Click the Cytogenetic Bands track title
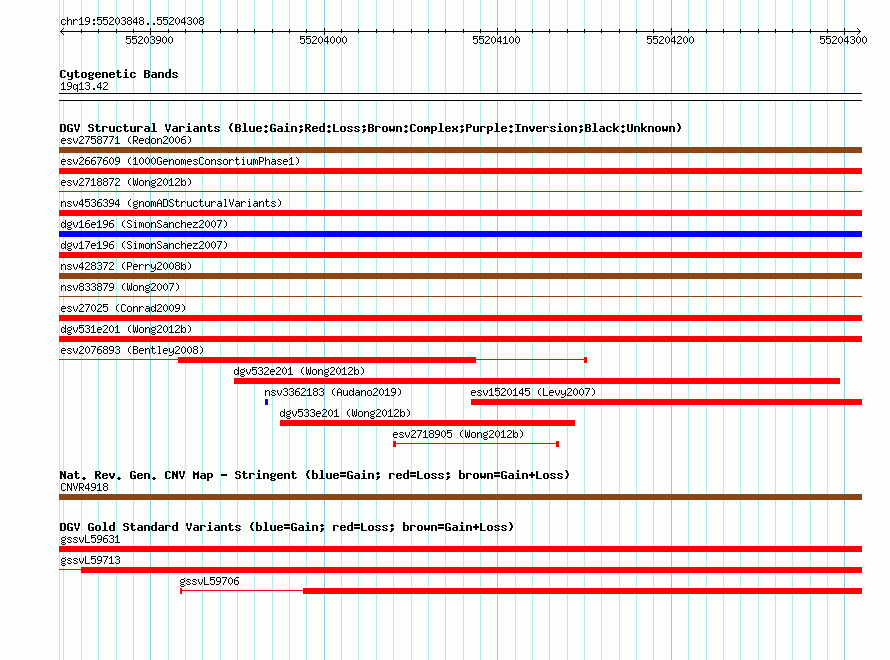This screenshot has width=890, height=660. 119,74
